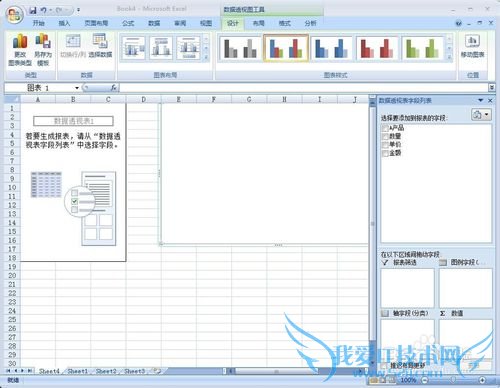The height and width of the screenshot is (388, 500).
Task: Switch to 格式 (Format) chart tools tab
Action: click(284, 23)
